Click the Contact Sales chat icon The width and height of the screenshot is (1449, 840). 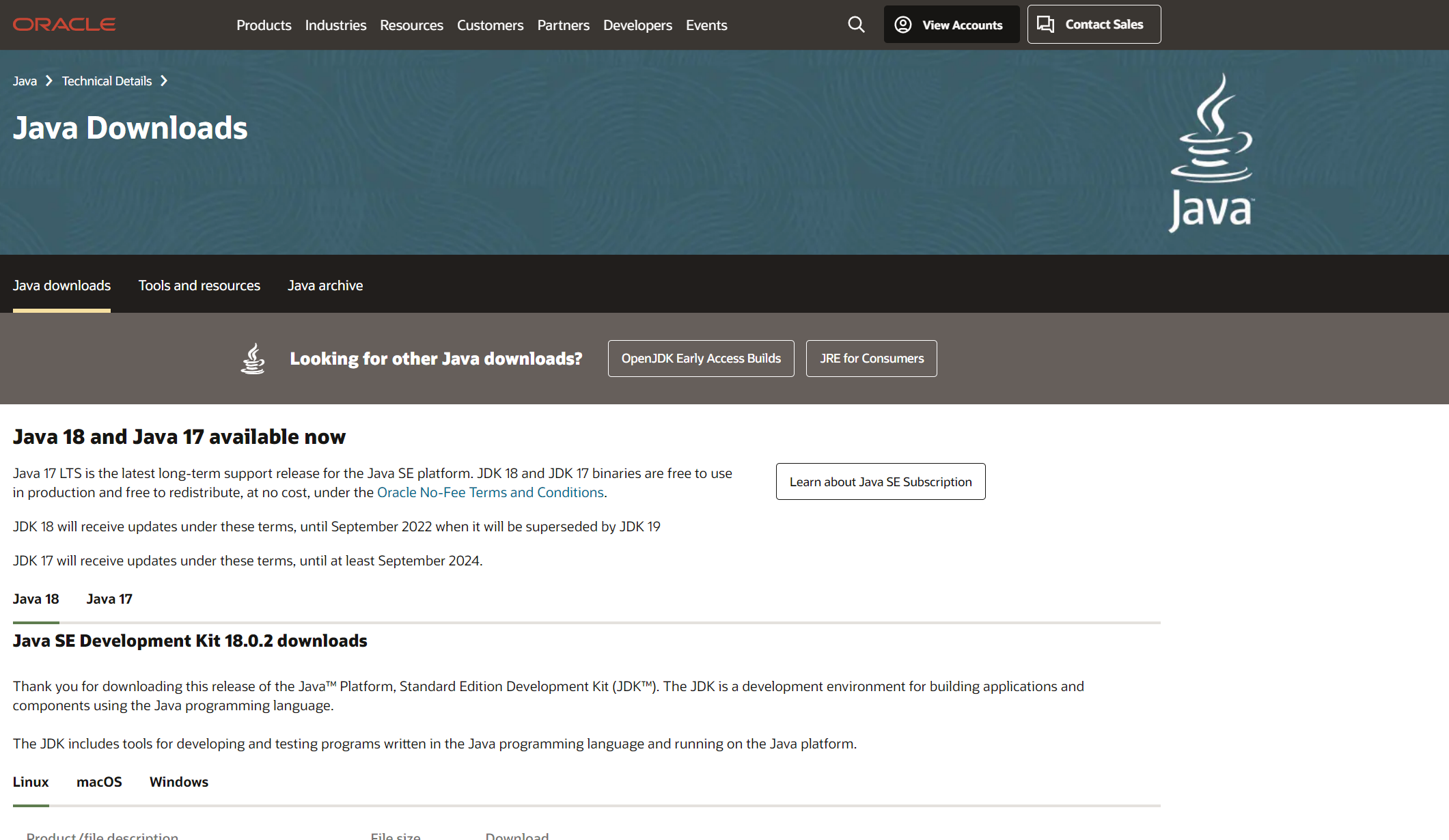[1045, 25]
